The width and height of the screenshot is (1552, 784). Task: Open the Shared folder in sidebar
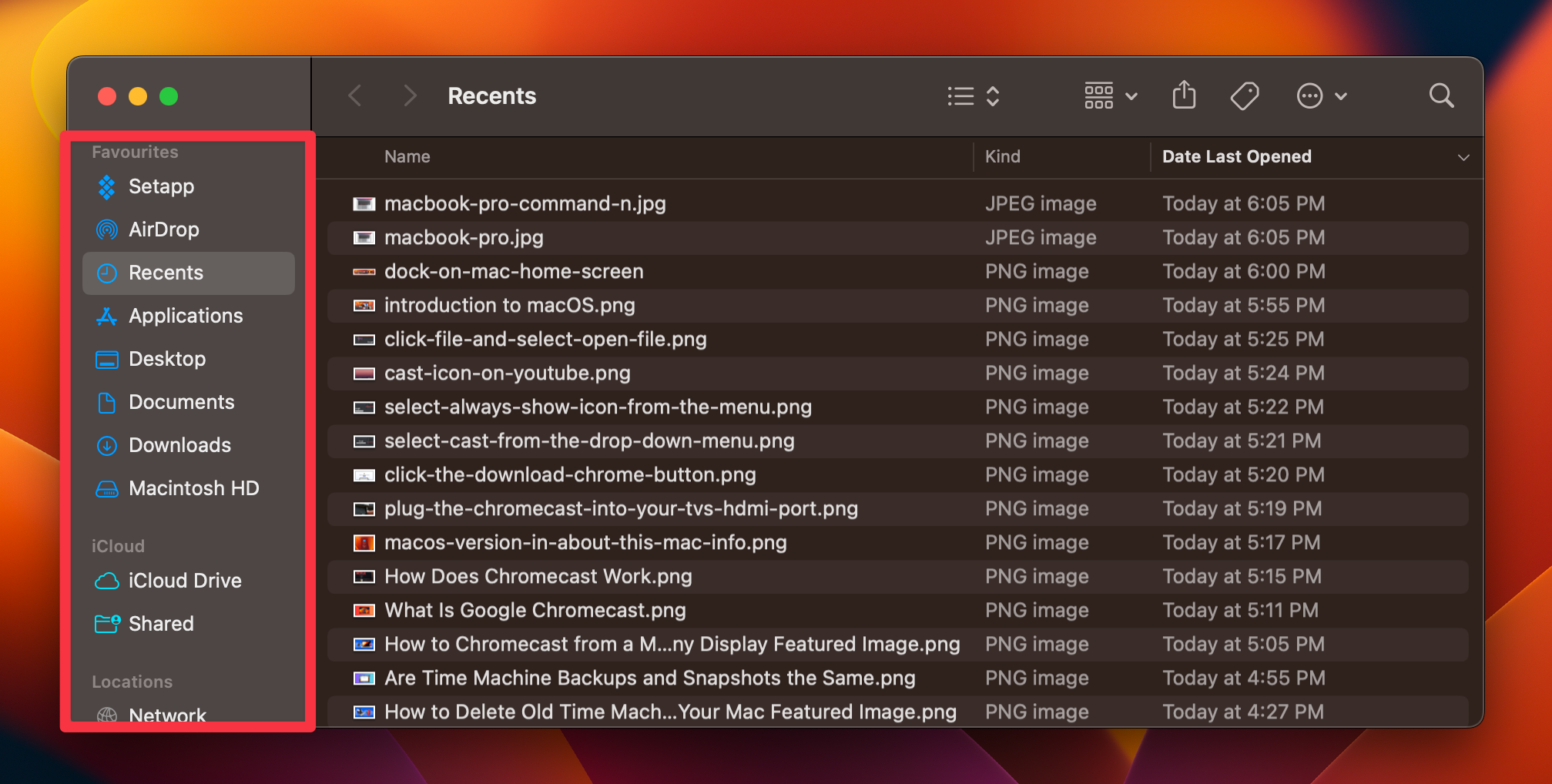coord(161,624)
